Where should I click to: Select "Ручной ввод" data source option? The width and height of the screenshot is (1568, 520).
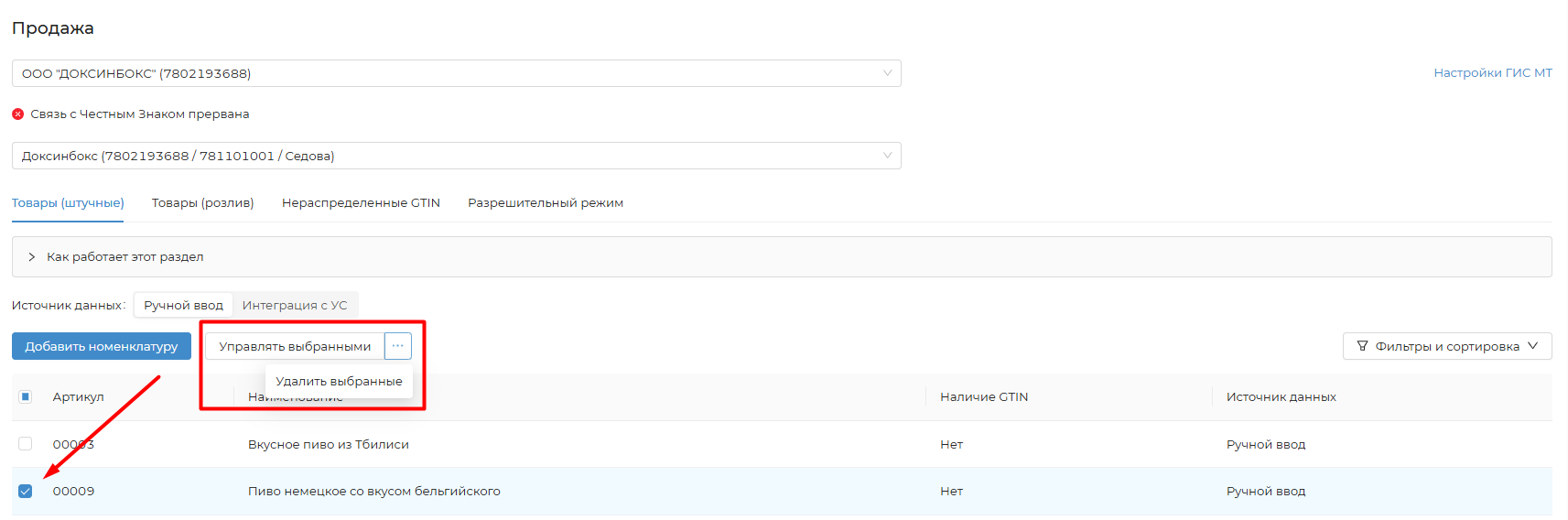(x=183, y=306)
